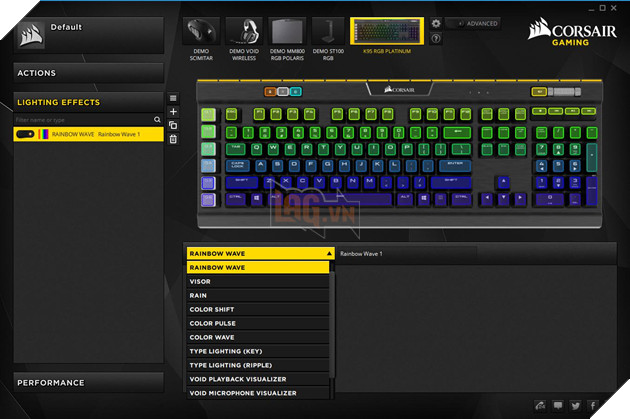Open settings via the gear icon
This screenshot has height=419, width=630.
click(x=436, y=23)
